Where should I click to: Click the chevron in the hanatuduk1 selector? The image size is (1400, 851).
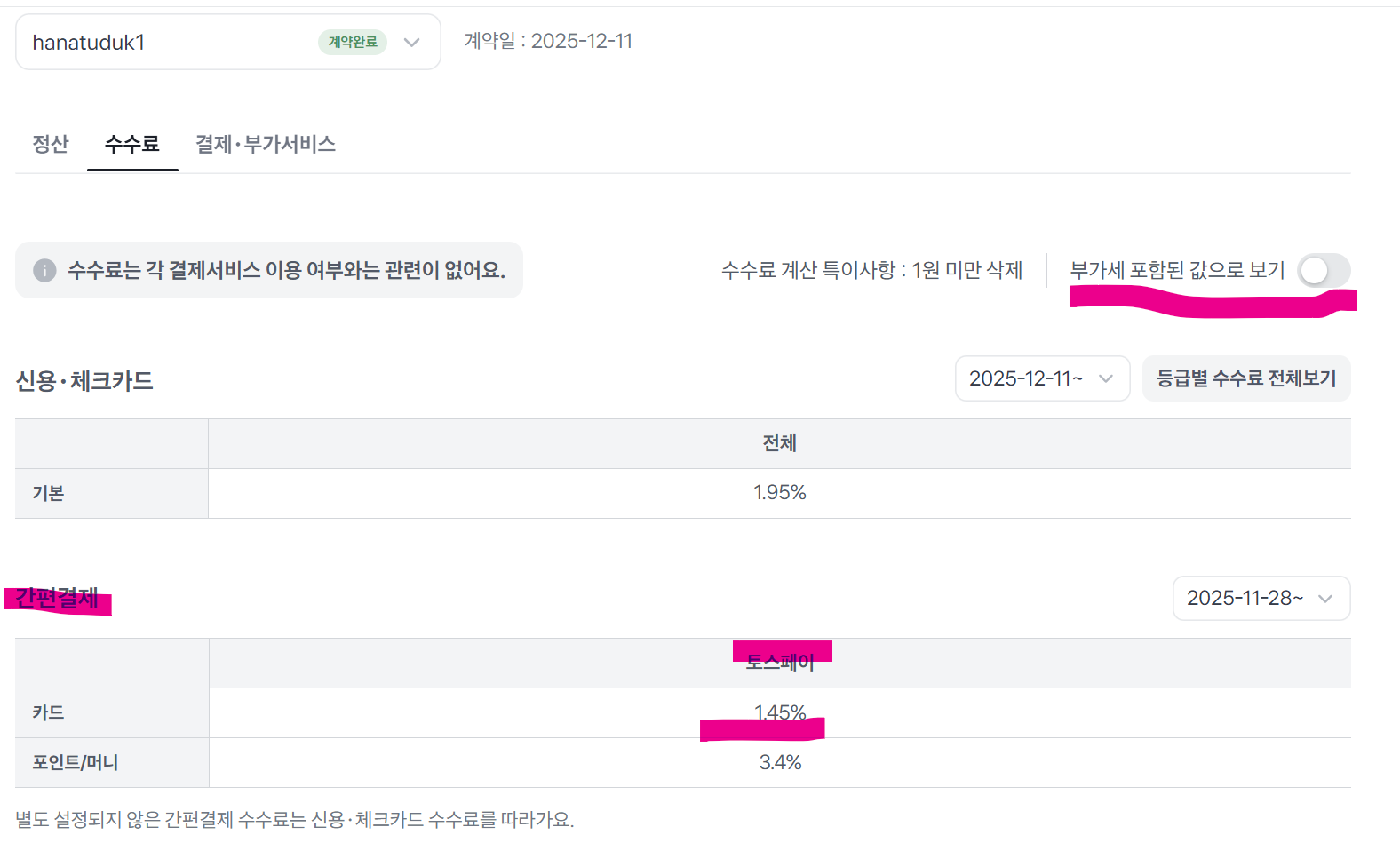pos(411,42)
